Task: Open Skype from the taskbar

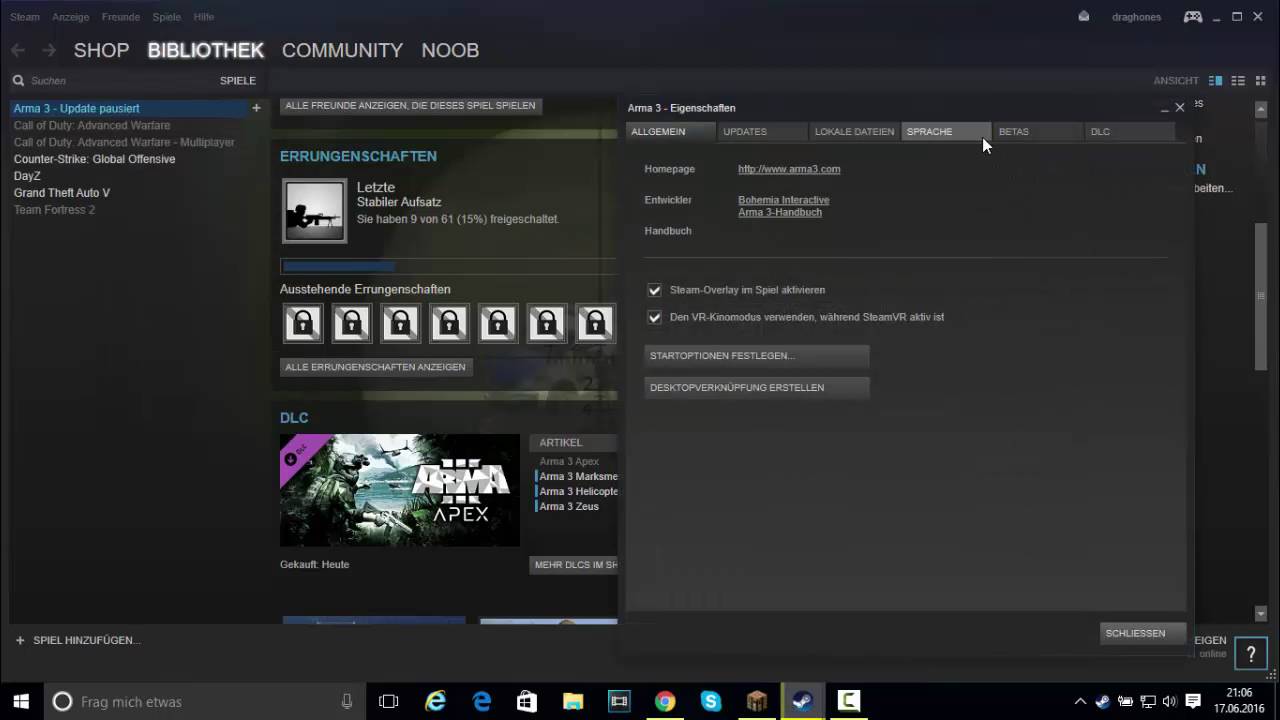Action: 711,702
